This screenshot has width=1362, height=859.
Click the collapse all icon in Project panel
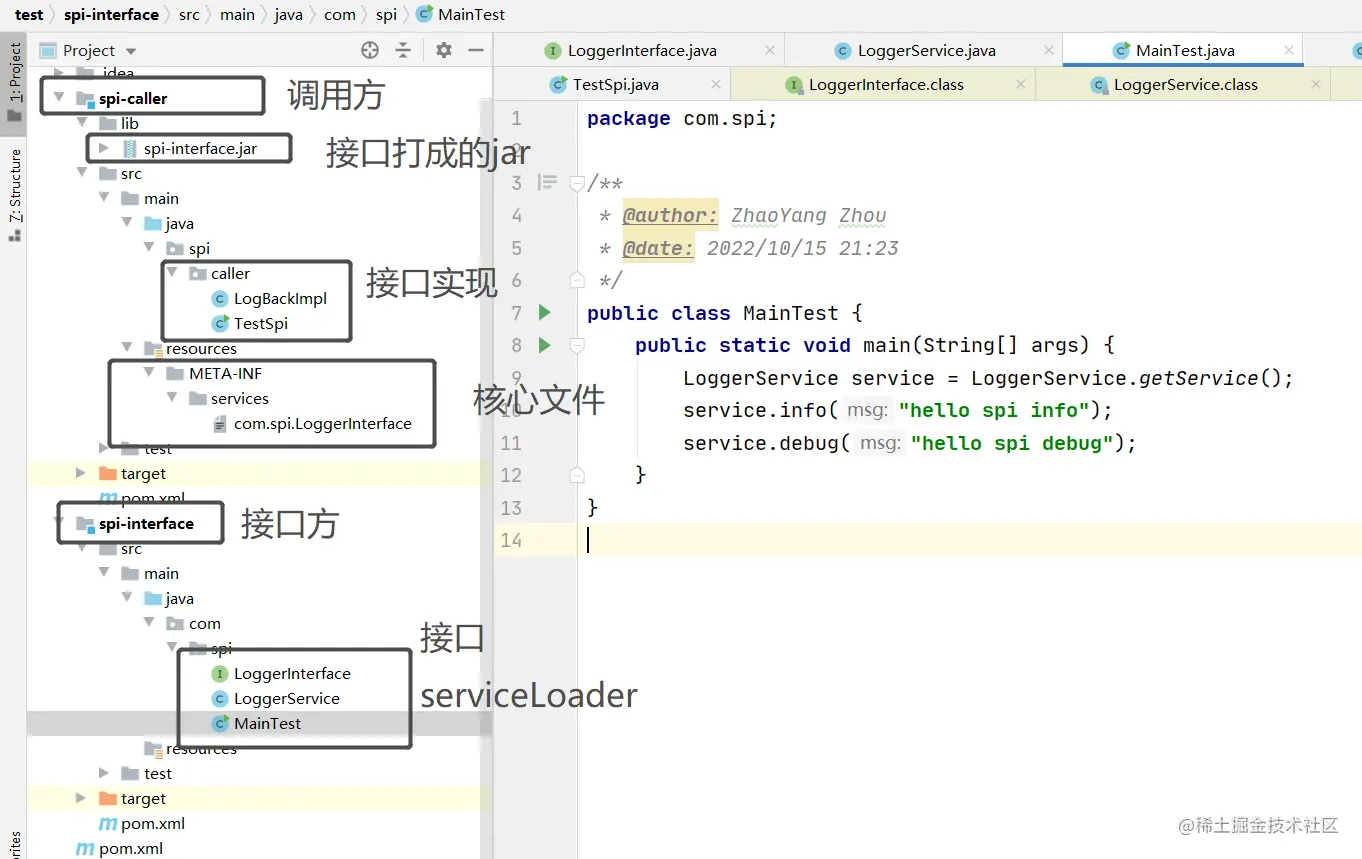coord(403,50)
